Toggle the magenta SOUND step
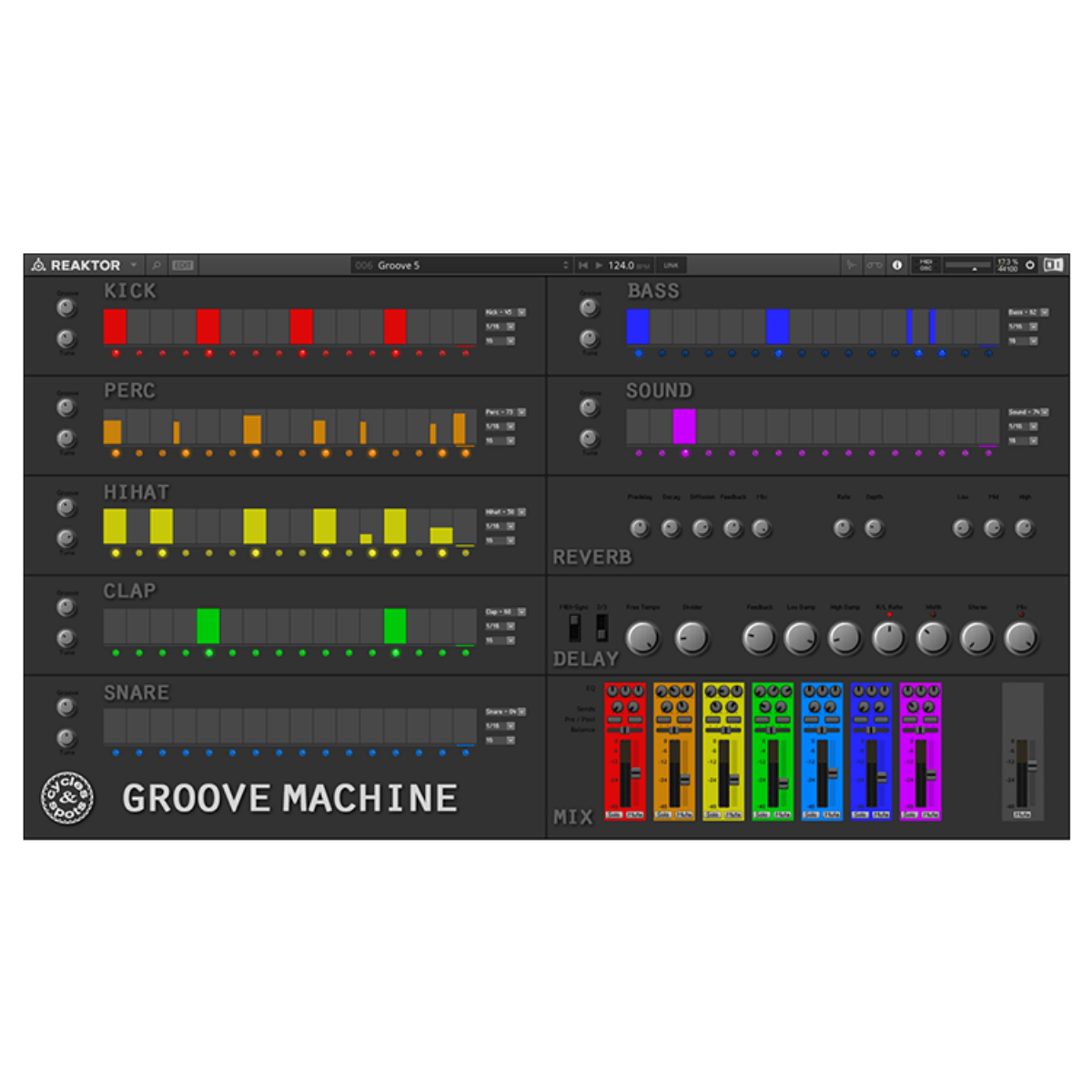 pos(684,426)
